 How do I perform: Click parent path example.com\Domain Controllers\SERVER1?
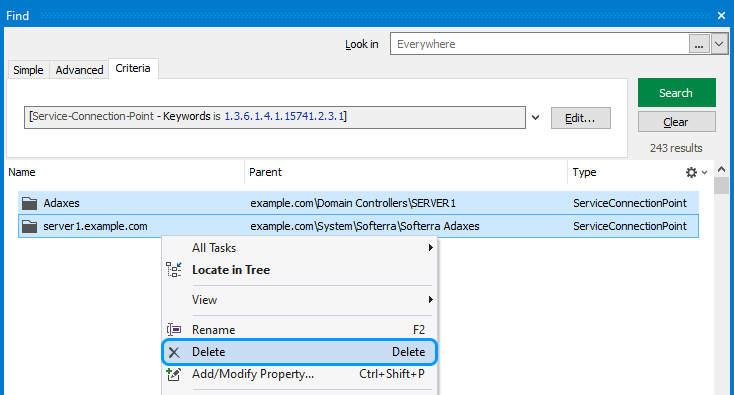tap(353, 203)
